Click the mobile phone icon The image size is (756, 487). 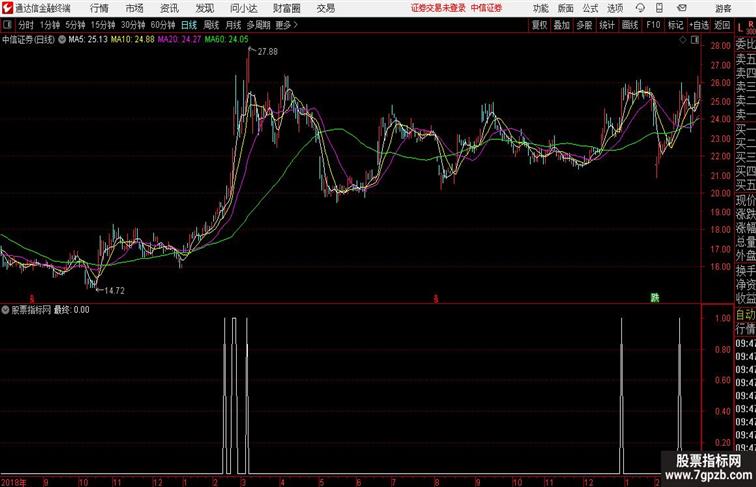[659, 8]
